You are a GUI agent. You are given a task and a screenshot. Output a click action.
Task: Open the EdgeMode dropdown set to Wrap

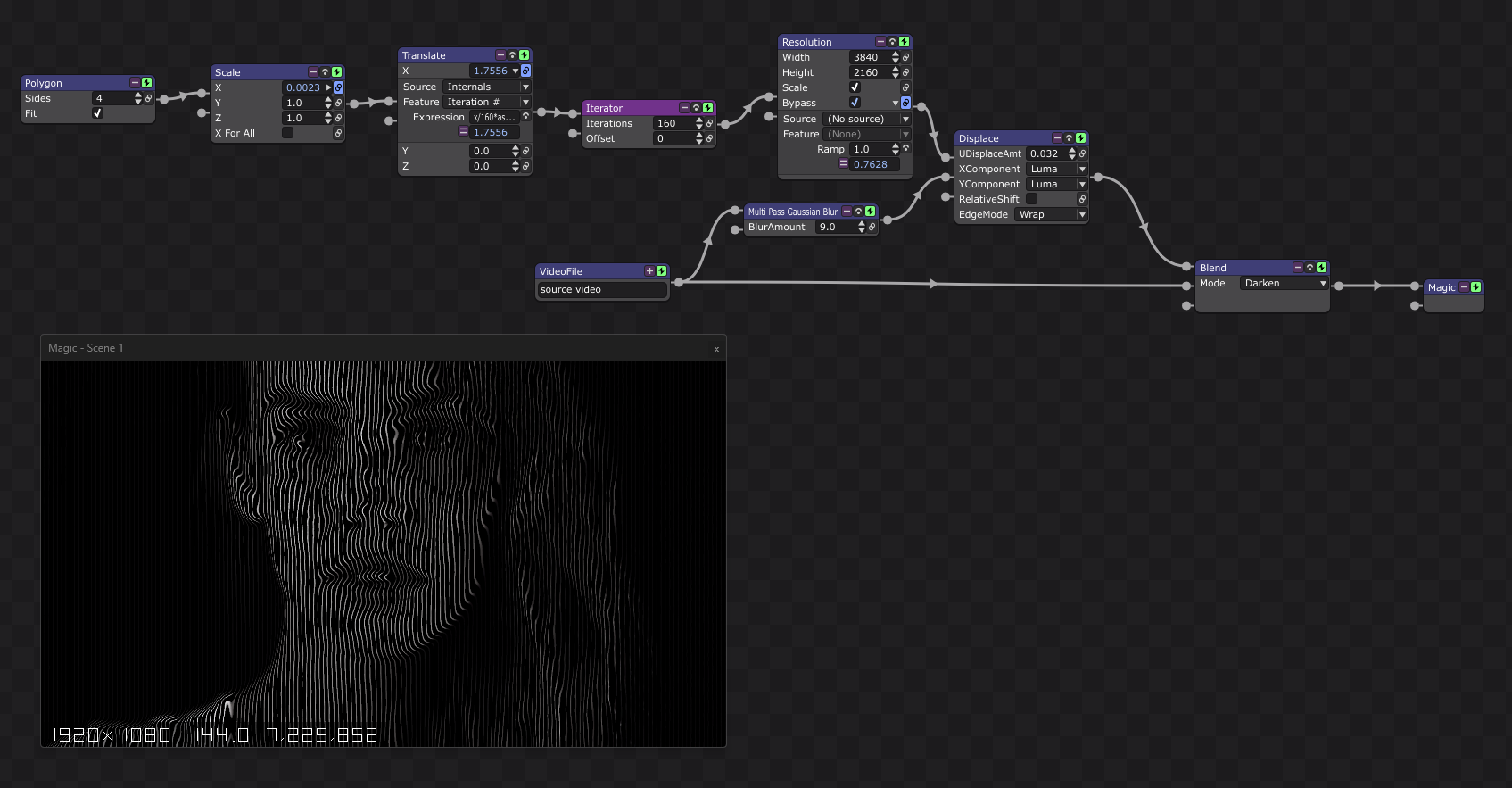click(1051, 214)
